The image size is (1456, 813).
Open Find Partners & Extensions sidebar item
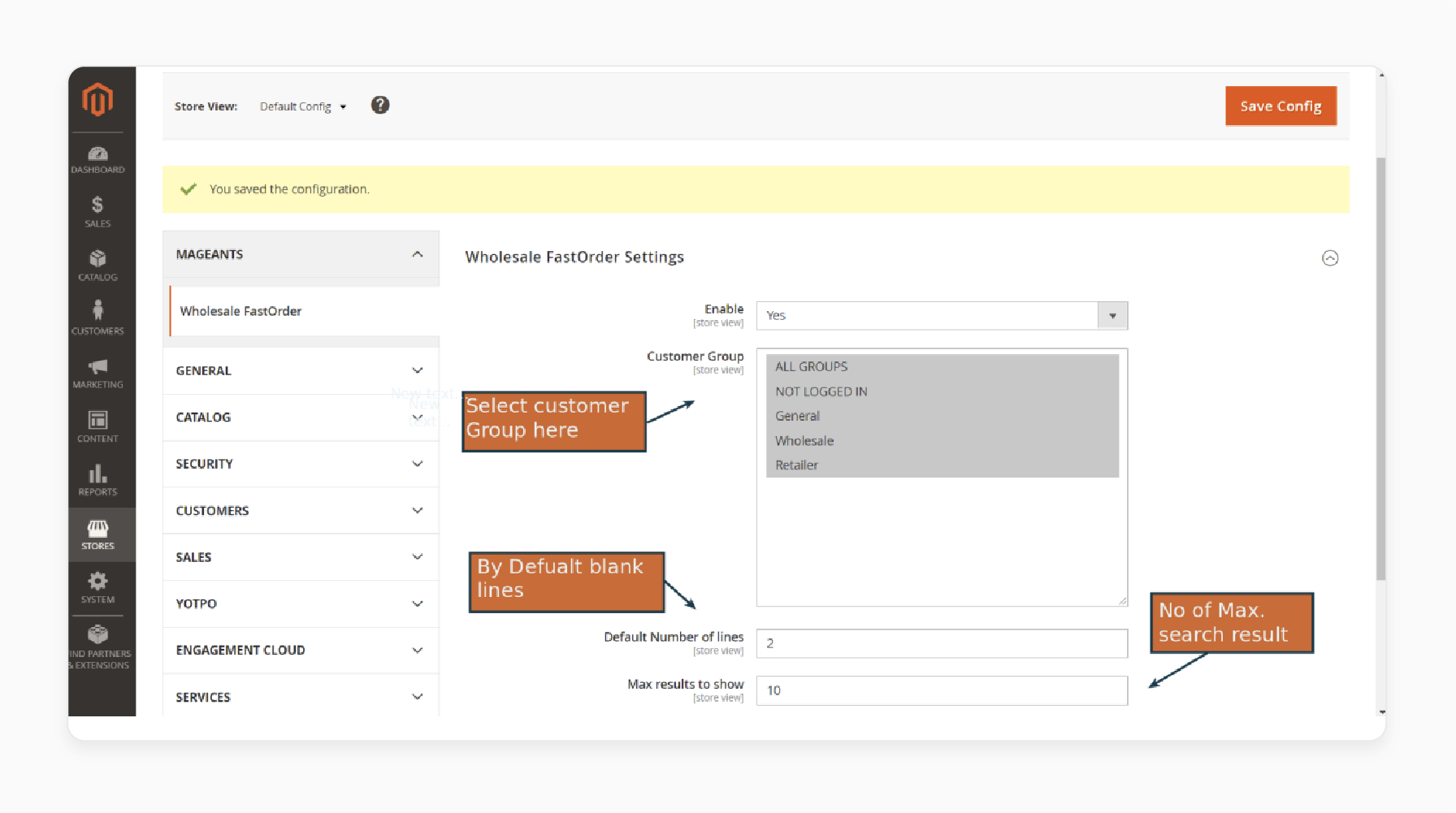97,647
